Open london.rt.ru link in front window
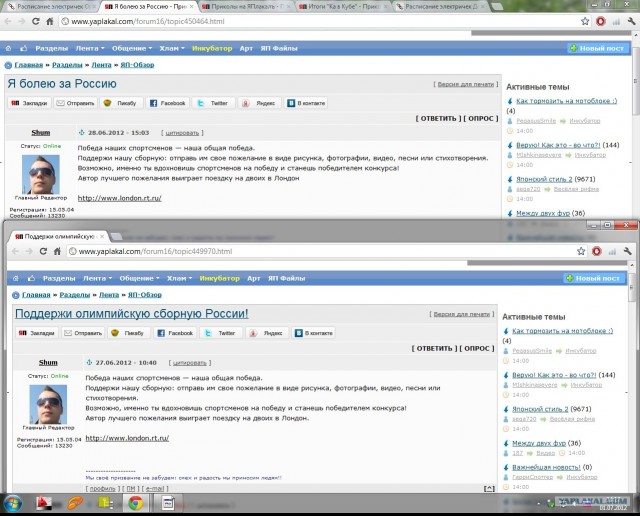 coord(127,438)
